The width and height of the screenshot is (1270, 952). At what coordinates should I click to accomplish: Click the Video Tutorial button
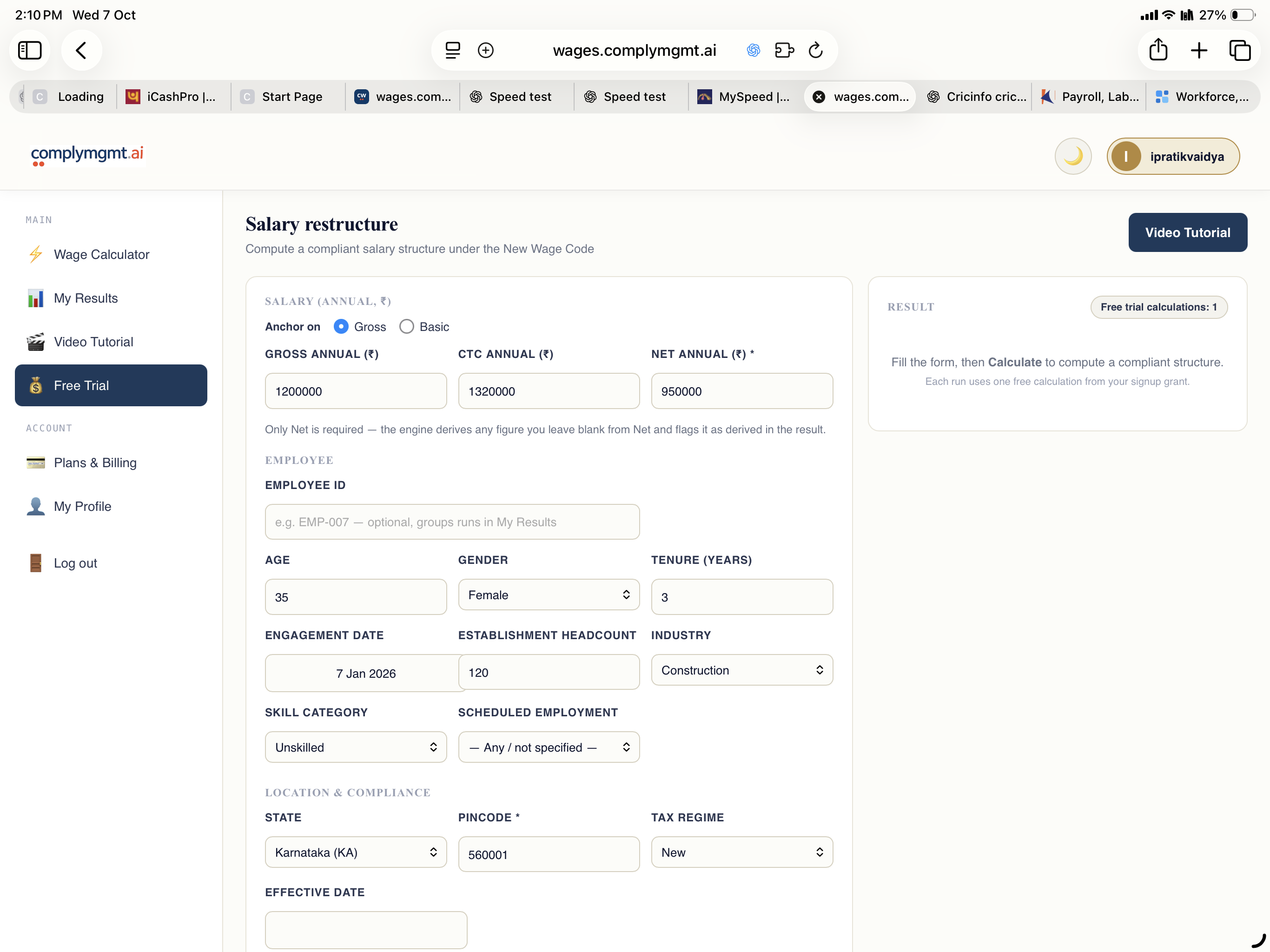point(1187,232)
